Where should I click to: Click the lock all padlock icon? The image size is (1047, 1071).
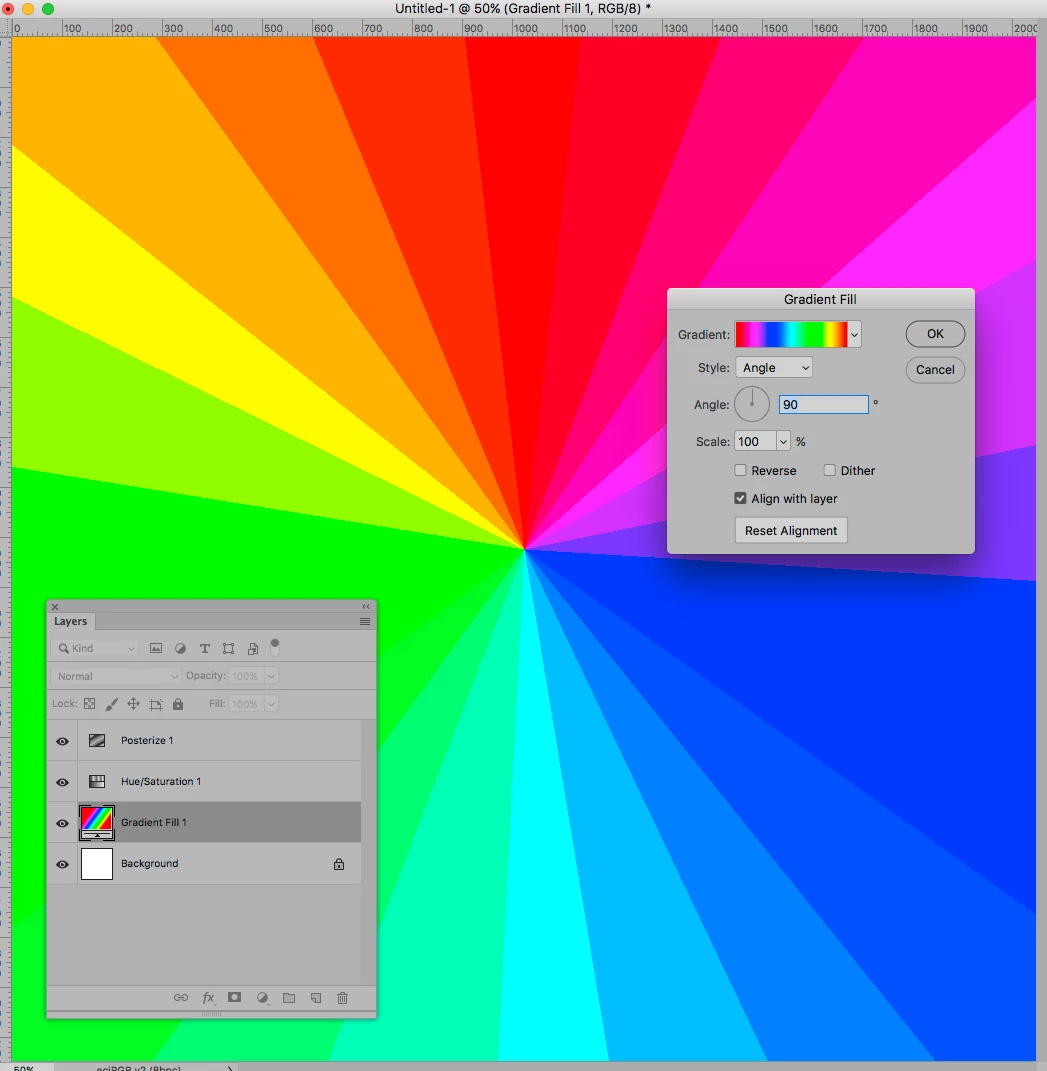(x=178, y=704)
